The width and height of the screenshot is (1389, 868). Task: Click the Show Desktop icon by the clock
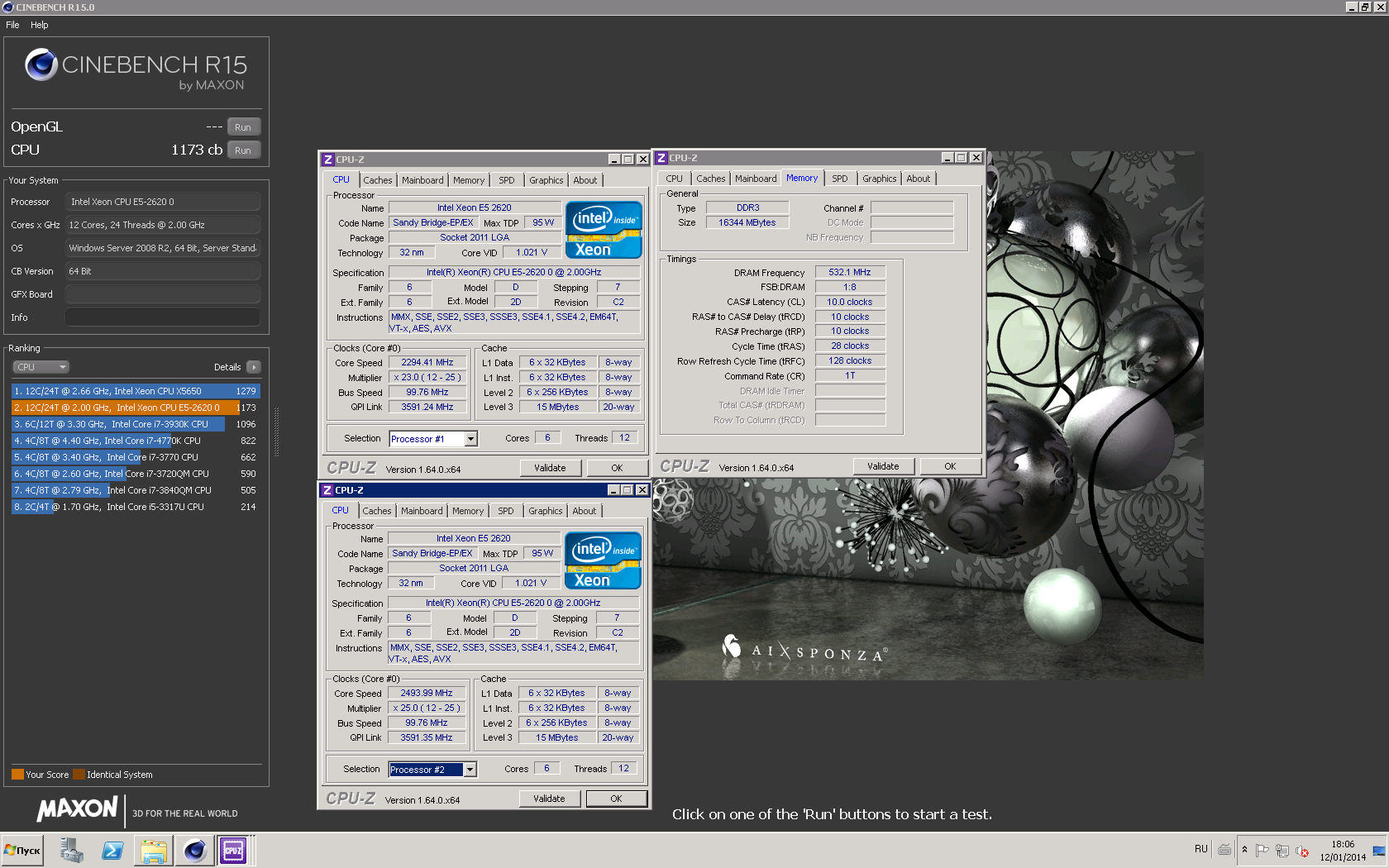pos(1378,851)
